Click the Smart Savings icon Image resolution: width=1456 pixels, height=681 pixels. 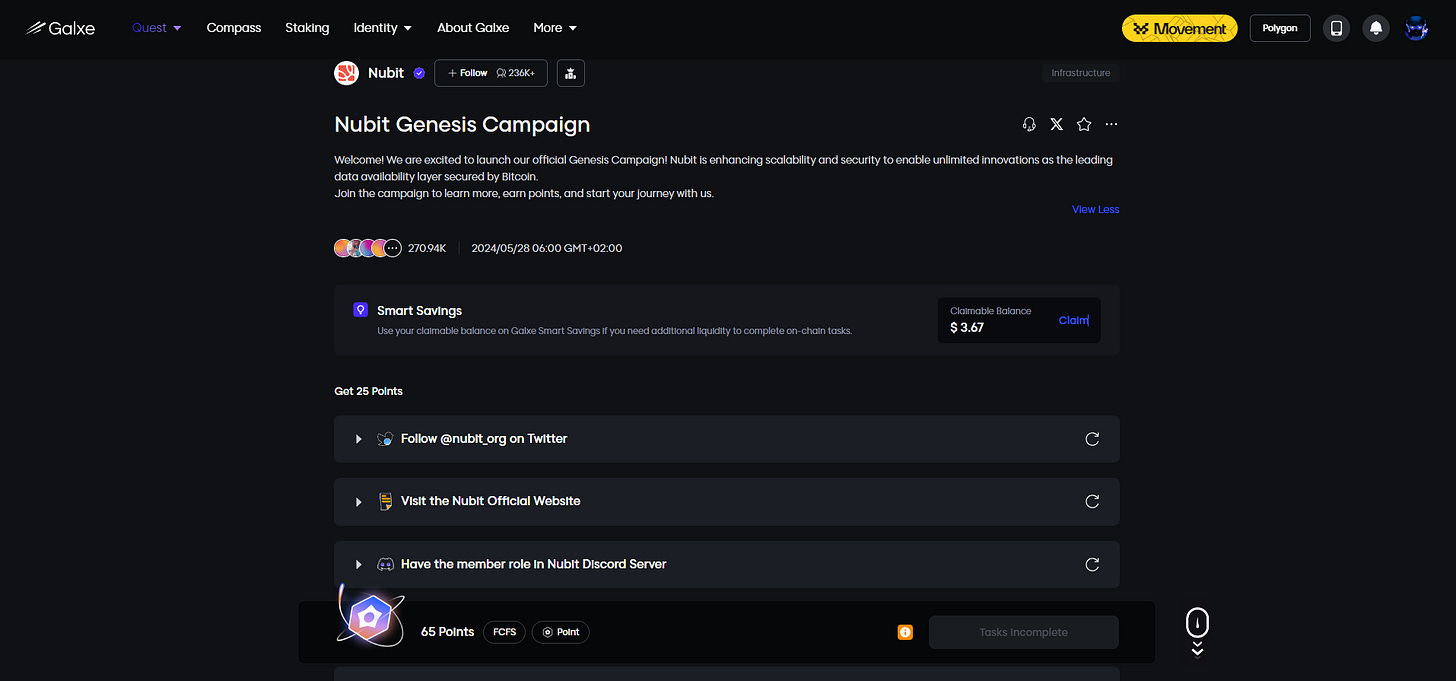[361, 310]
